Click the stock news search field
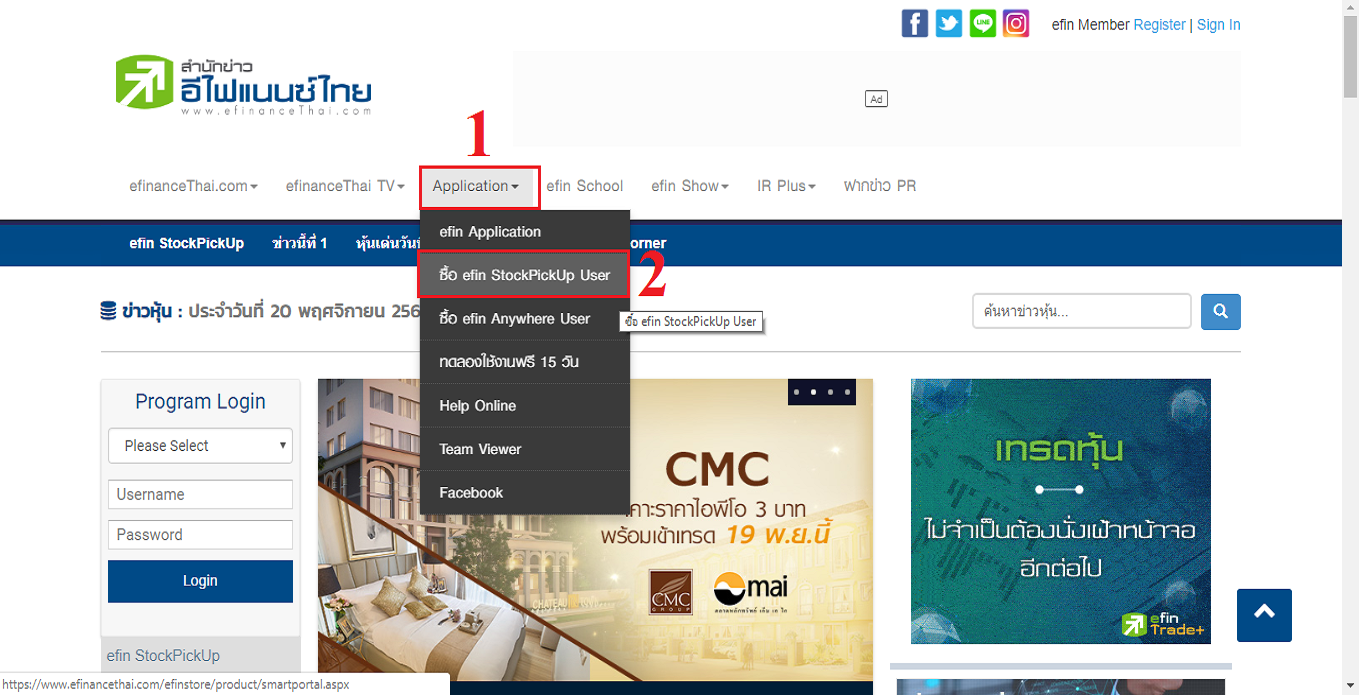 click(x=1082, y=312)
